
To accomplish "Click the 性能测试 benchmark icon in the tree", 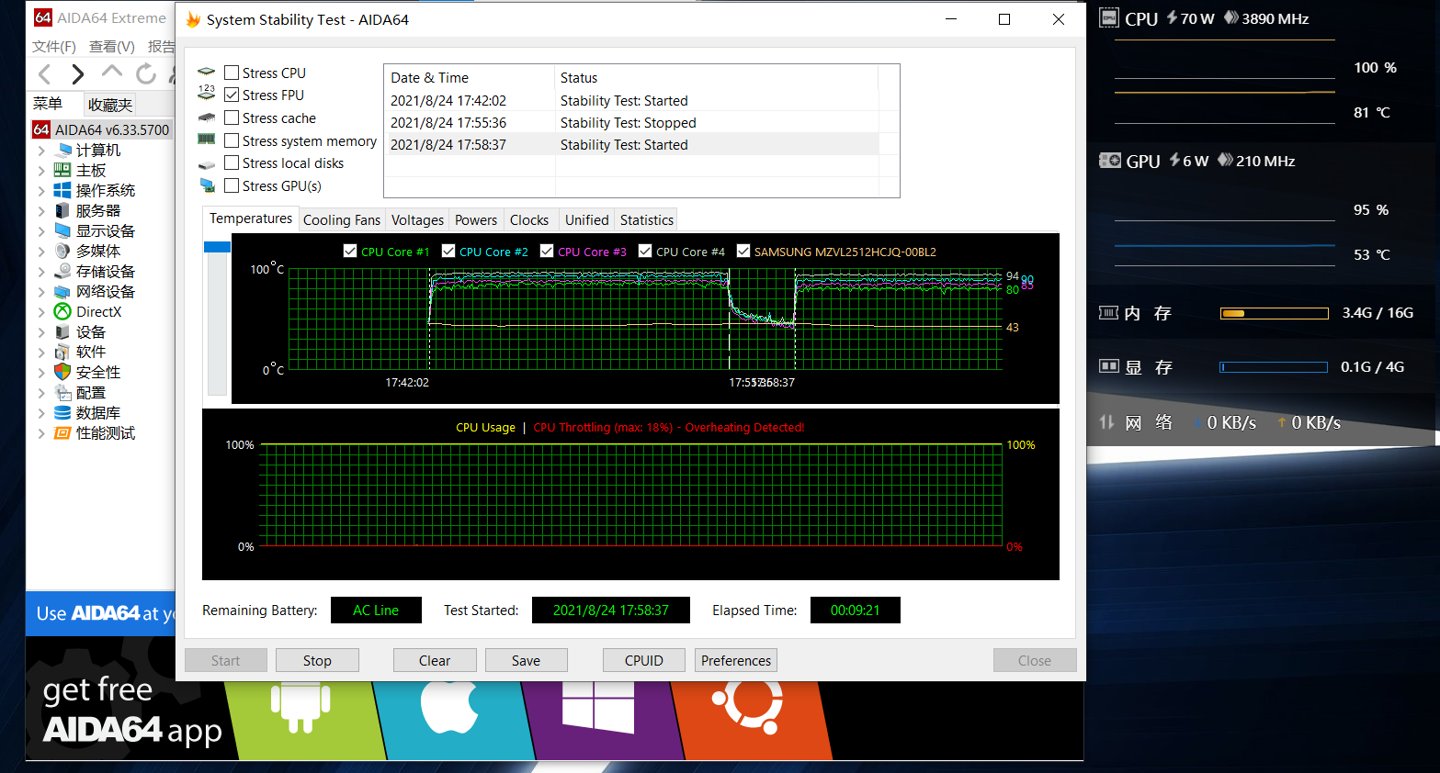I will 63,433.
